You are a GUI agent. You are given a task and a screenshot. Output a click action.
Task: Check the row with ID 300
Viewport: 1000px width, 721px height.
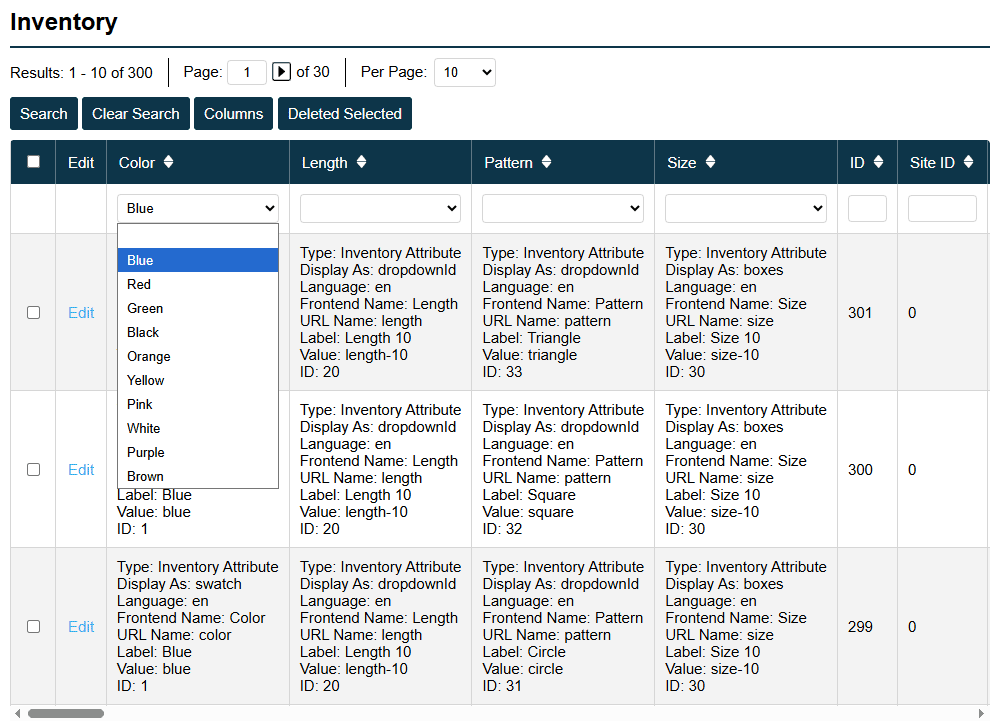34,469
